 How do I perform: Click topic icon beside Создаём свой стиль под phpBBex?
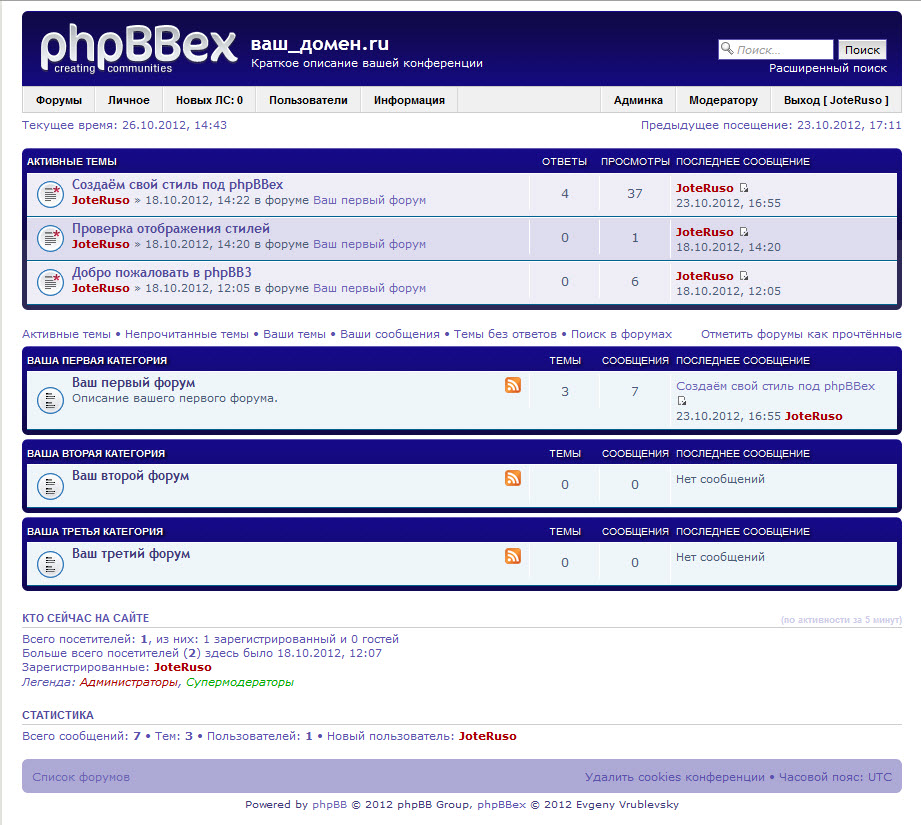[x=50, y=193]
